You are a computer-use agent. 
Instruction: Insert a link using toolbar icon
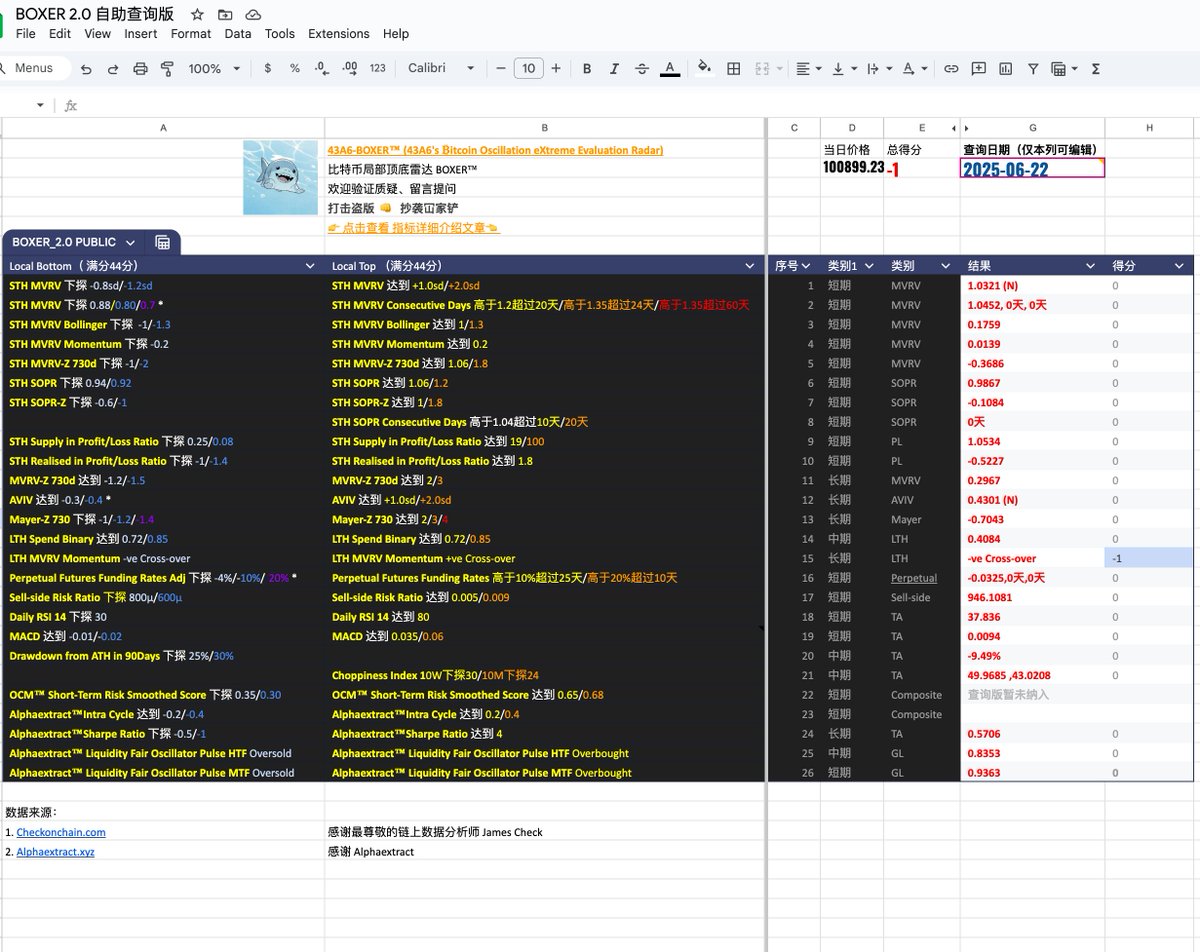click(x=951, y=69)
